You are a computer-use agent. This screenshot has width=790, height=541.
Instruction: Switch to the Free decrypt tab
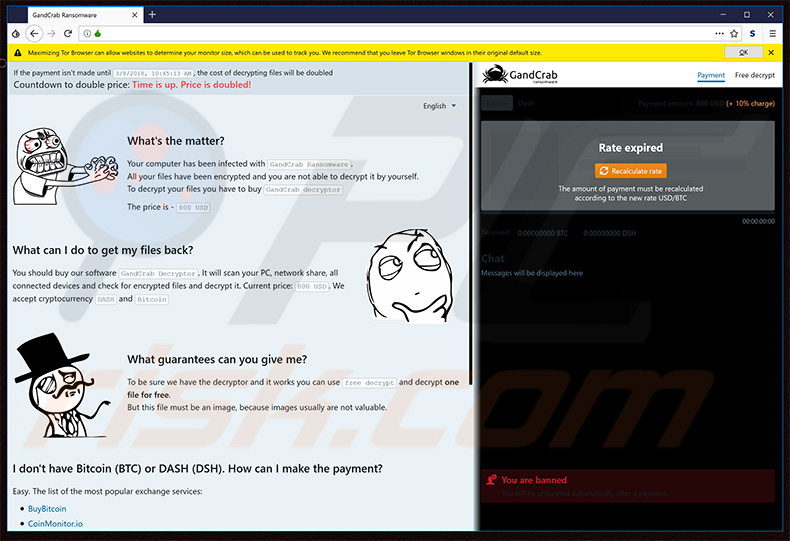click(x=754, y=75)
